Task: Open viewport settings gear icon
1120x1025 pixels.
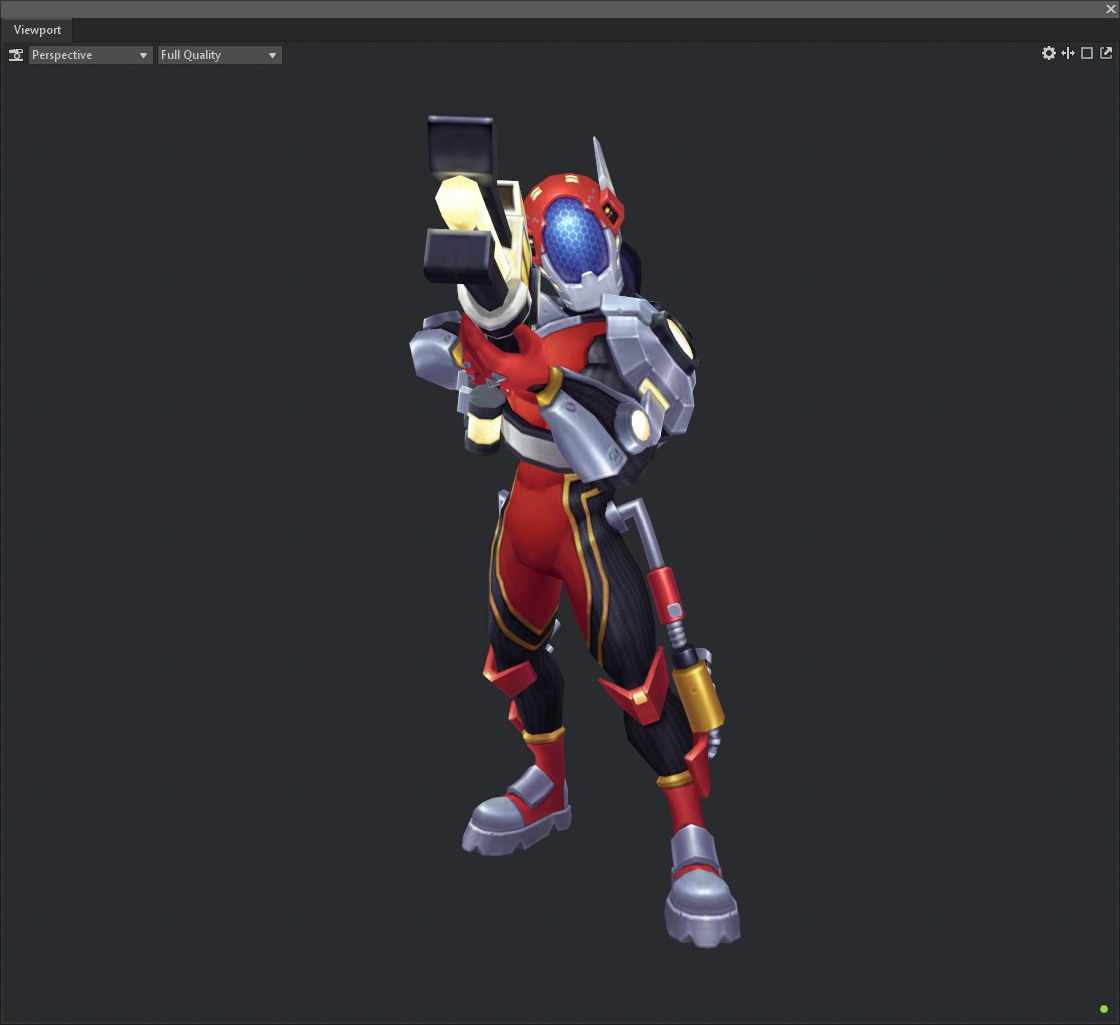Action: 1049,53
